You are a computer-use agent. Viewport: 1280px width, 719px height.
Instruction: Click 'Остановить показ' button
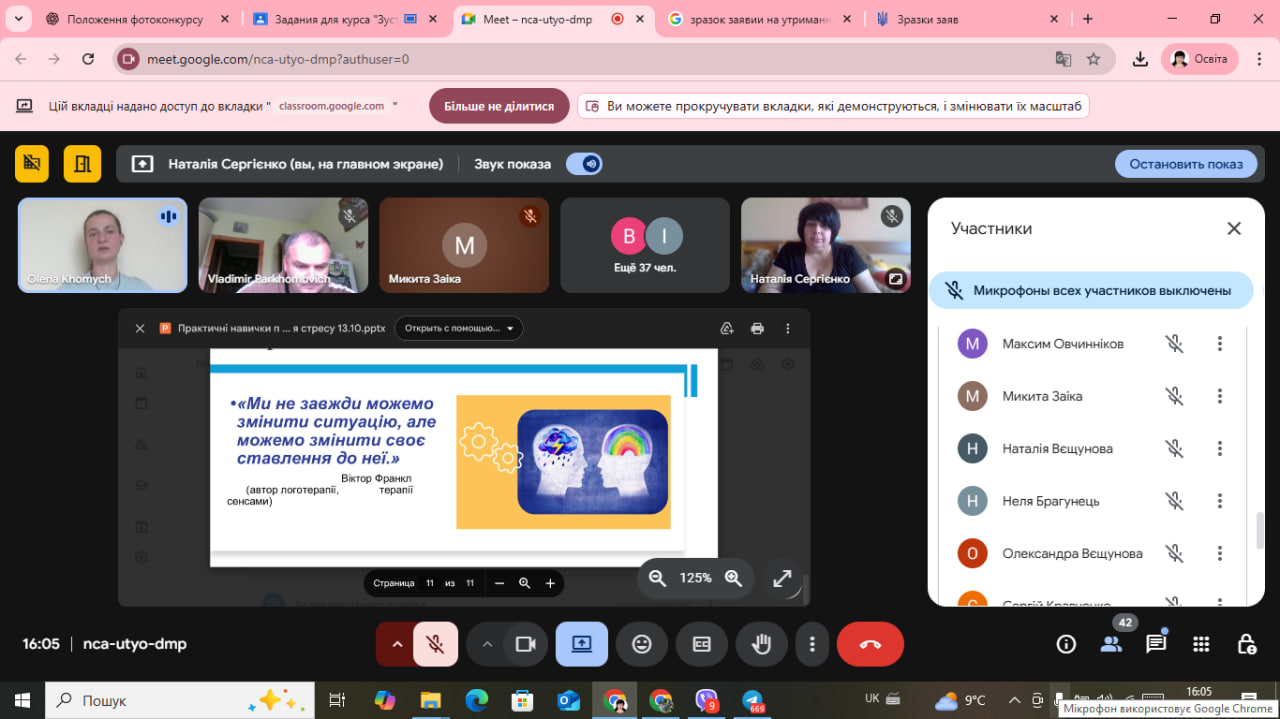pyautogui.click(x=1186, y=164)
